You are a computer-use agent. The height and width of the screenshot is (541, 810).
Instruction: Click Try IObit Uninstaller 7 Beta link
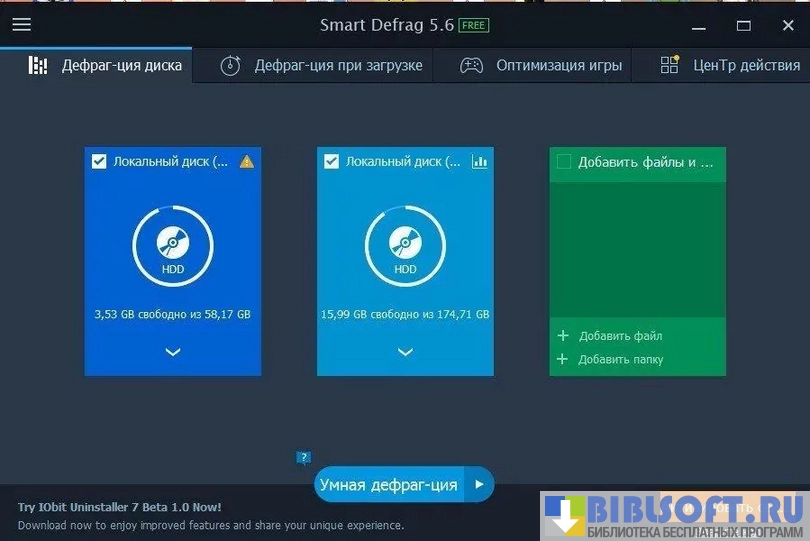click(x=120, y=507)
